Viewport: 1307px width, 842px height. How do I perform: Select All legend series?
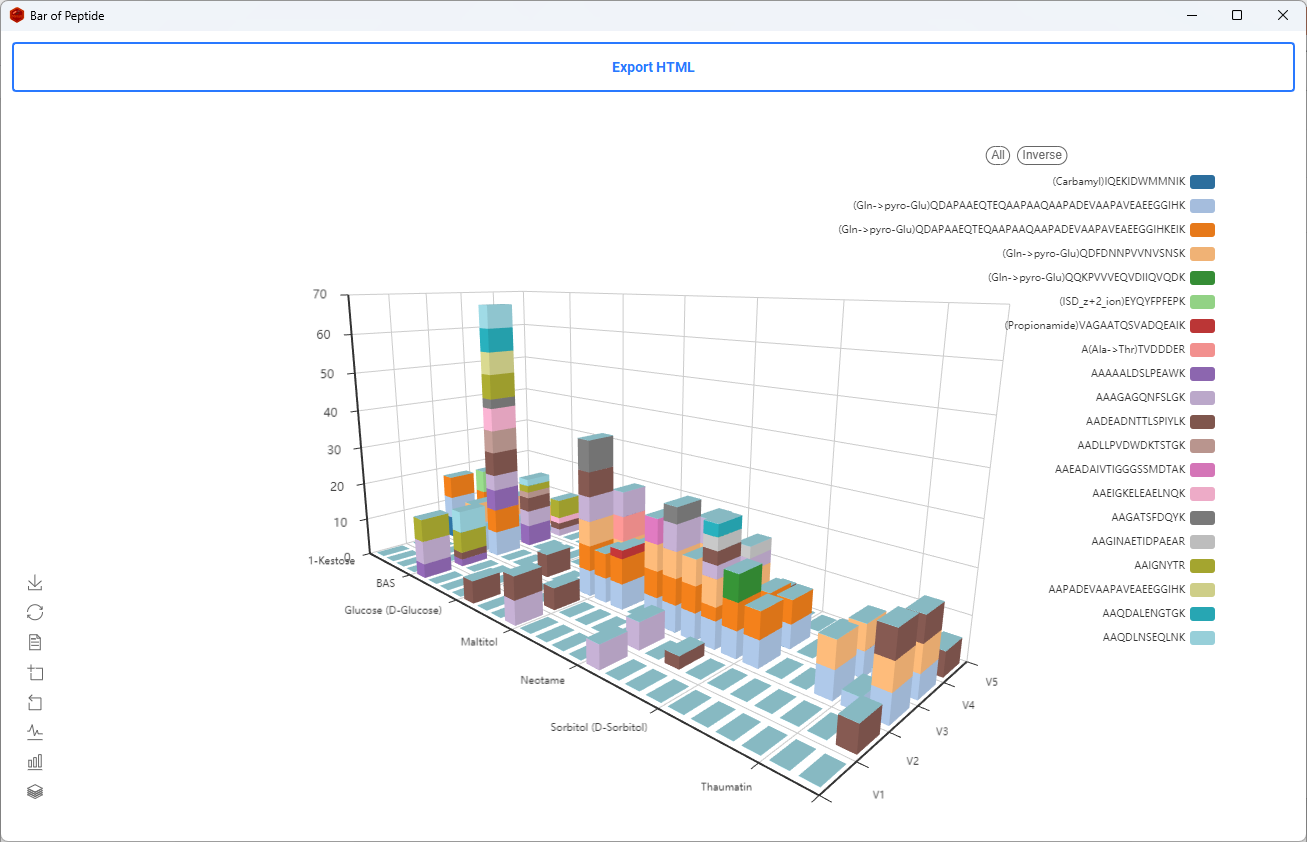(997, 155)
